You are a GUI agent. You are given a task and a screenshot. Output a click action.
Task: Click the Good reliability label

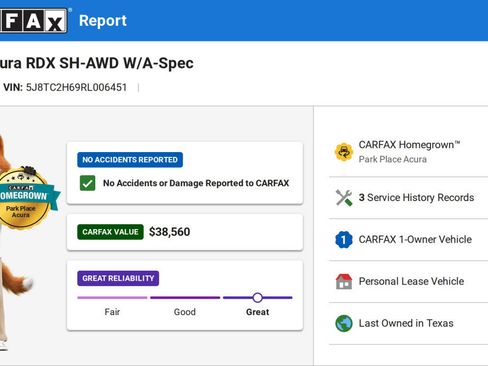[185, 312]
